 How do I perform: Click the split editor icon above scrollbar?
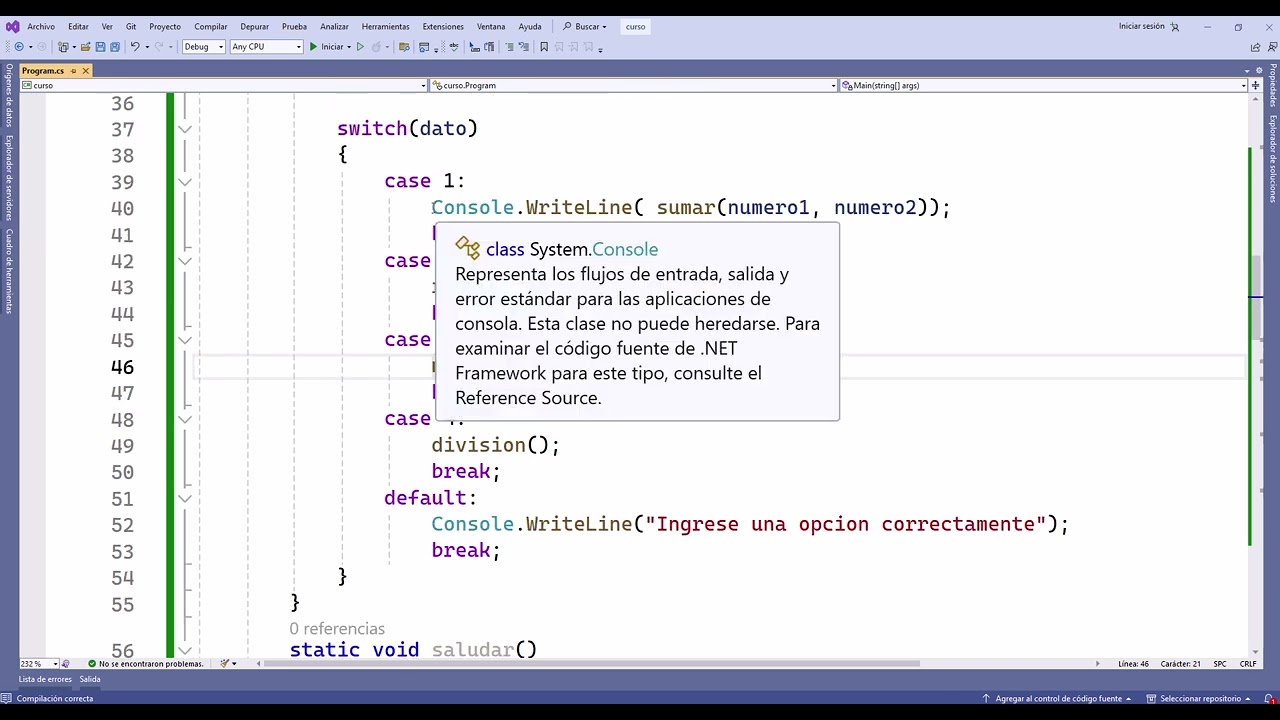[x=1255, y=86]
